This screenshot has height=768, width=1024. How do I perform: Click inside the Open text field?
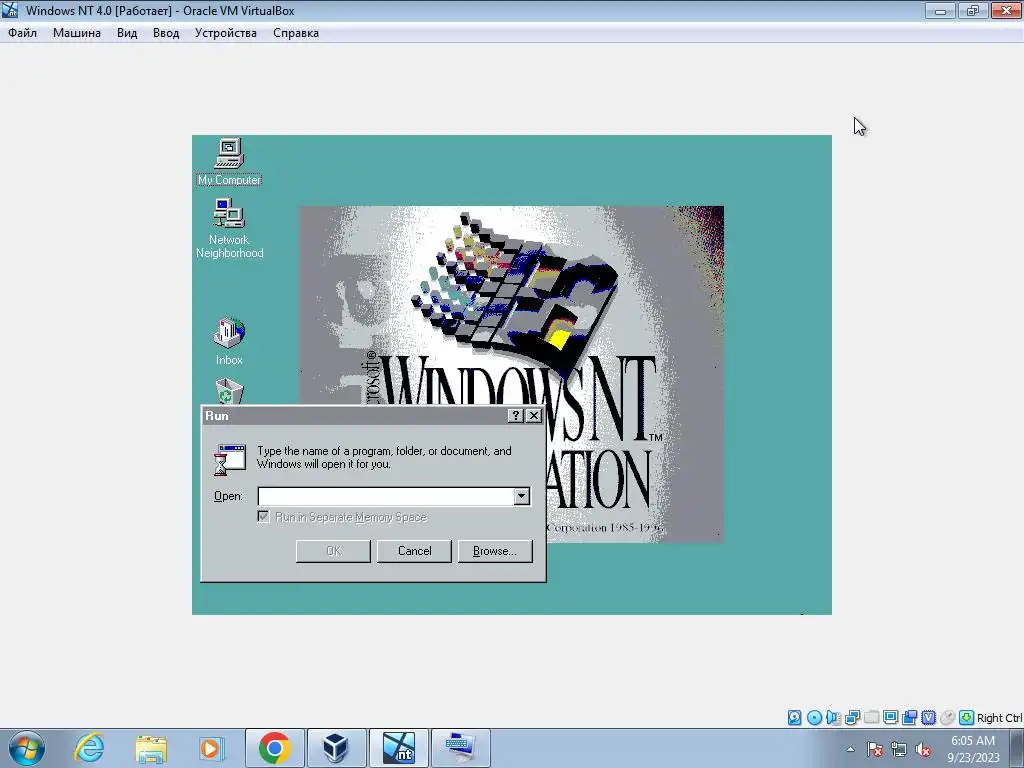point(386,496)
